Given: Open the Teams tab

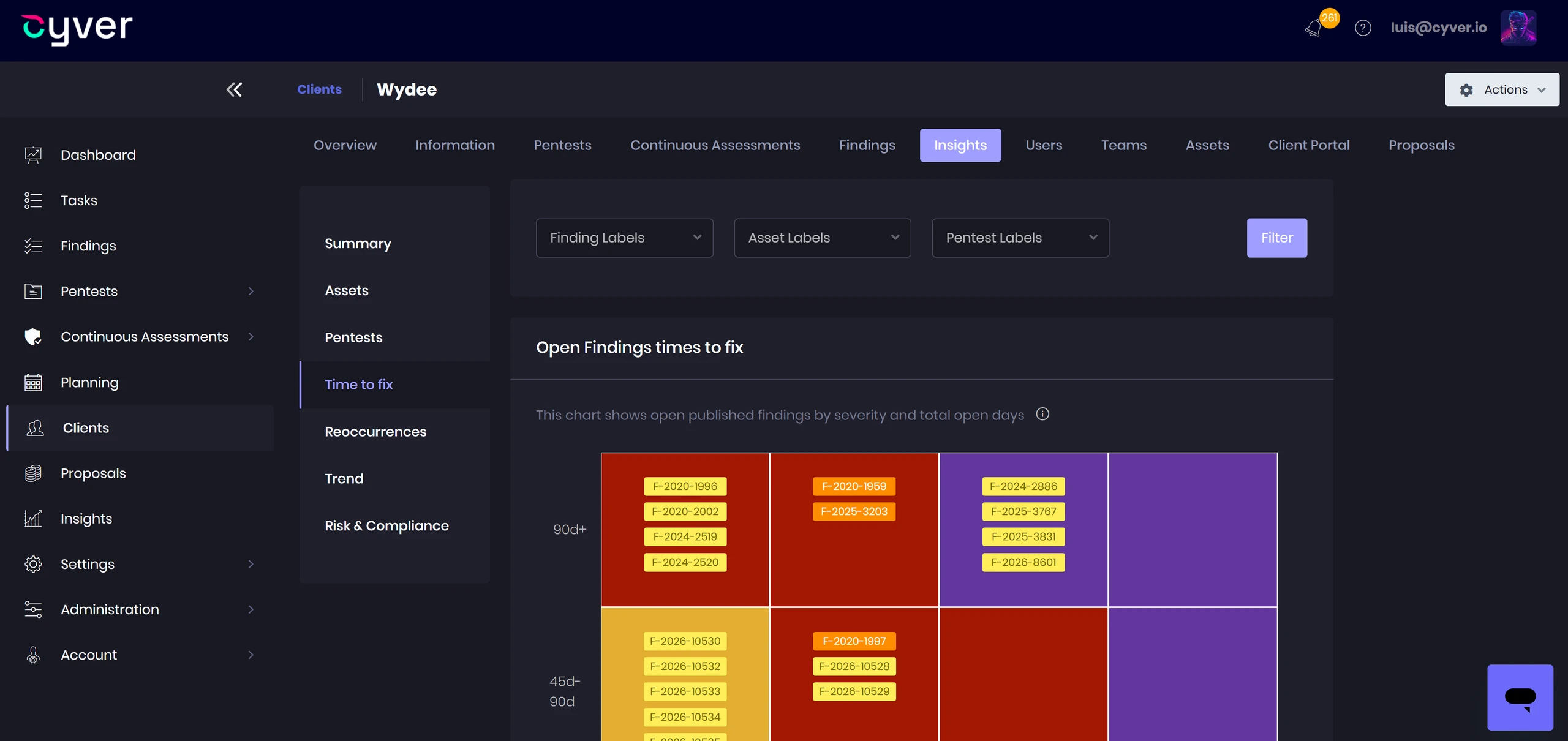Looking at the screenshot, I should pos(1123,145).
